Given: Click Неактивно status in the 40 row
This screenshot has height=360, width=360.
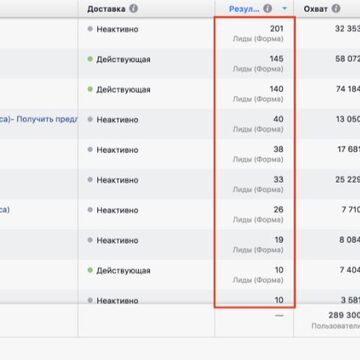Looking at the screenshot, I should [117, 120].
